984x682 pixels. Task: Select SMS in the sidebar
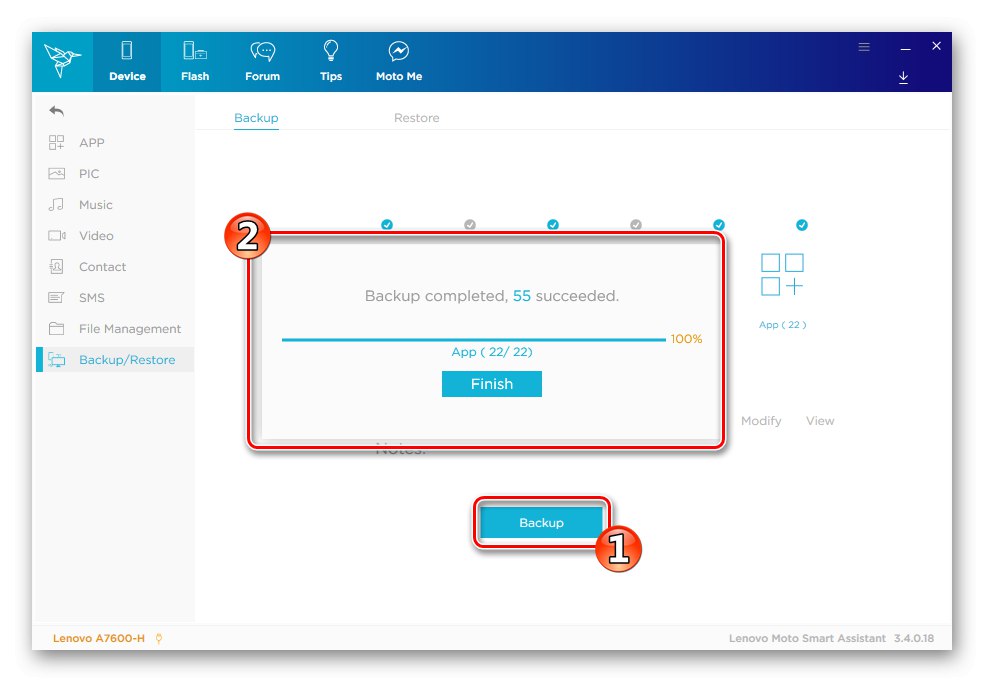coord(115,297)
